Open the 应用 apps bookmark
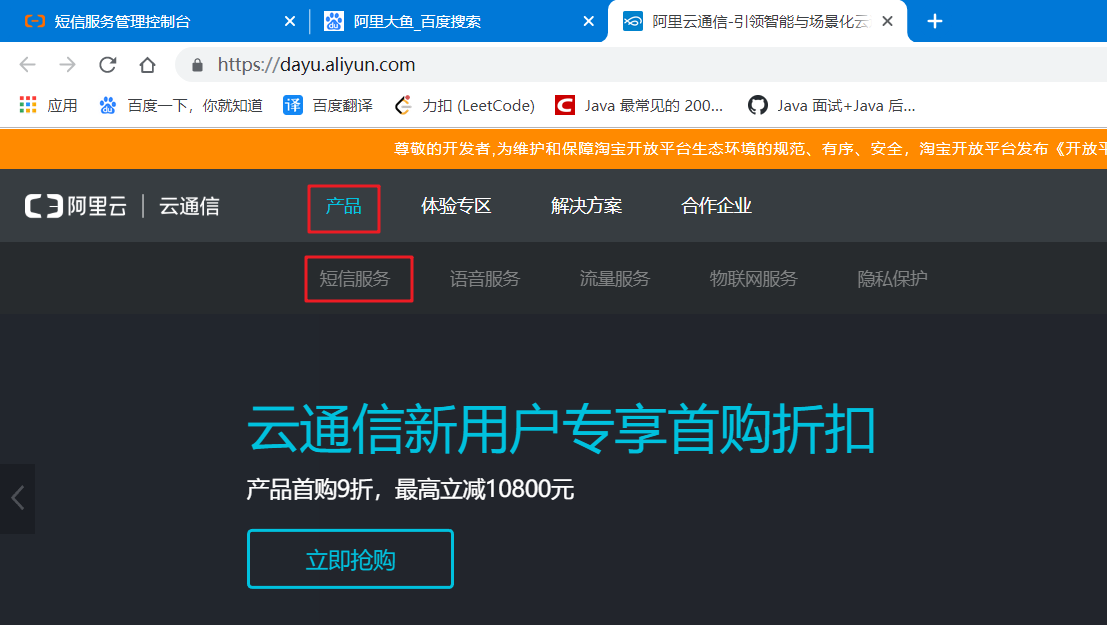Screen dimensions: 1107x625 [x=48, y=105]
